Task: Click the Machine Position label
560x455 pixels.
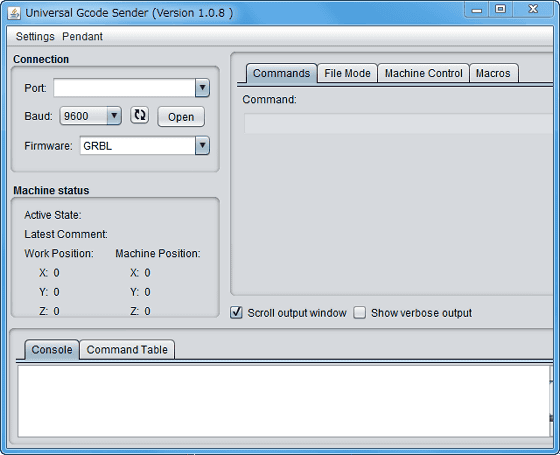Action: [x=158, y=254]
